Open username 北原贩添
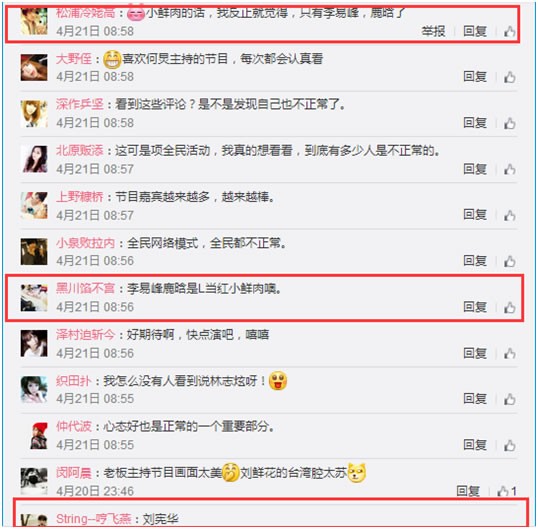This screenshot has width=538, height=529. click(80, 150)
